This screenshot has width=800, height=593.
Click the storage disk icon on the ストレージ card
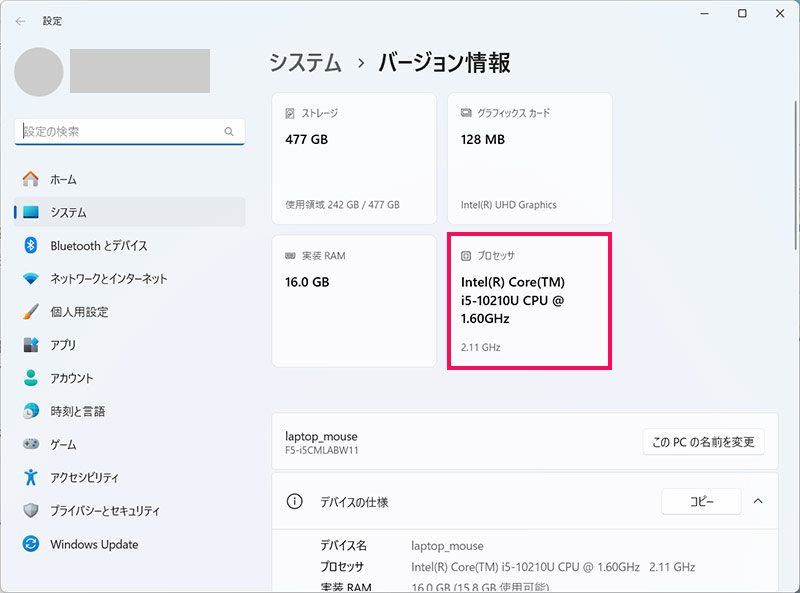coord(290,113)
